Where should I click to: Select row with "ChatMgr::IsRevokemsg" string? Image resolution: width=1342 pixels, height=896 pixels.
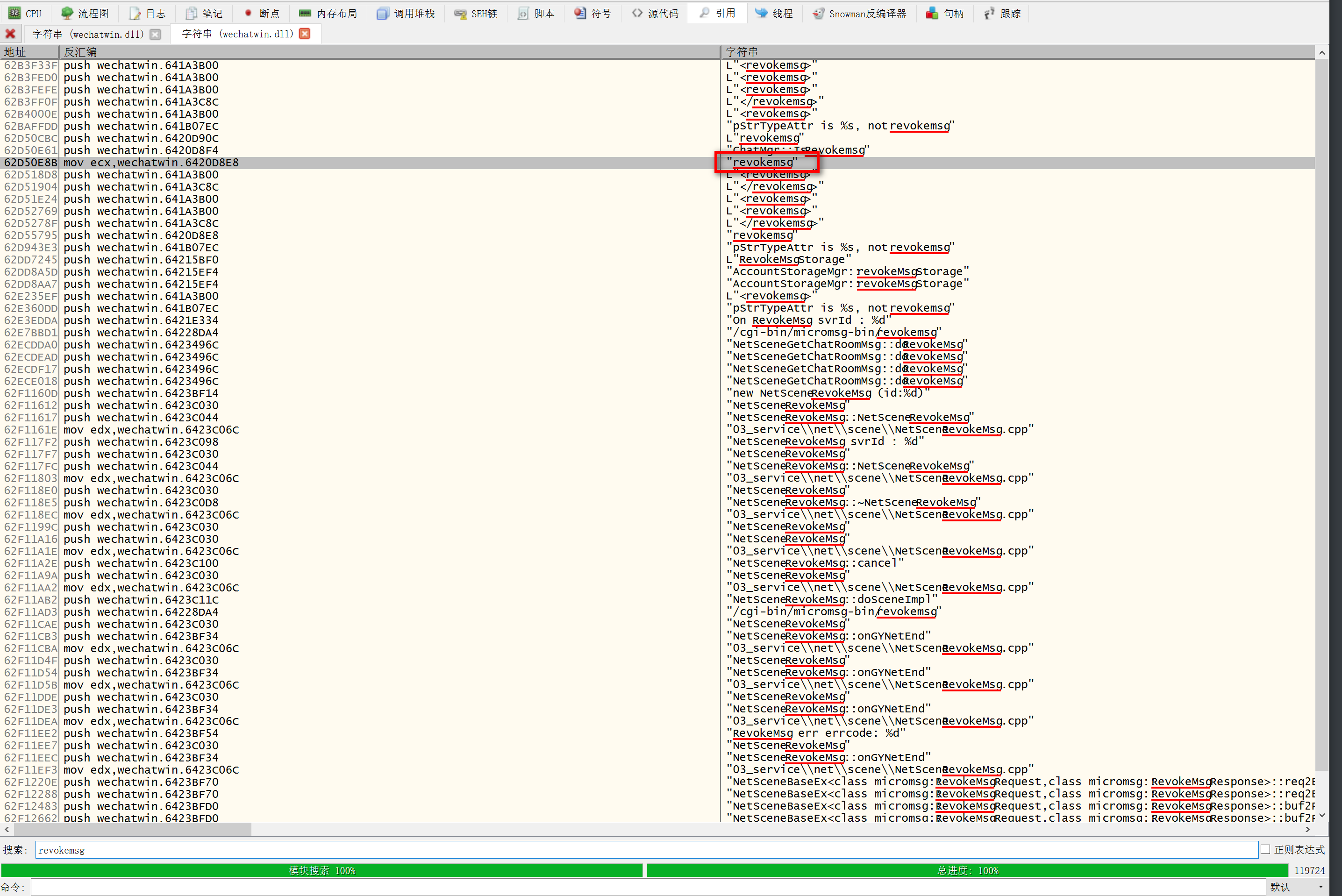pyautogui.click(x=657, y=150)
